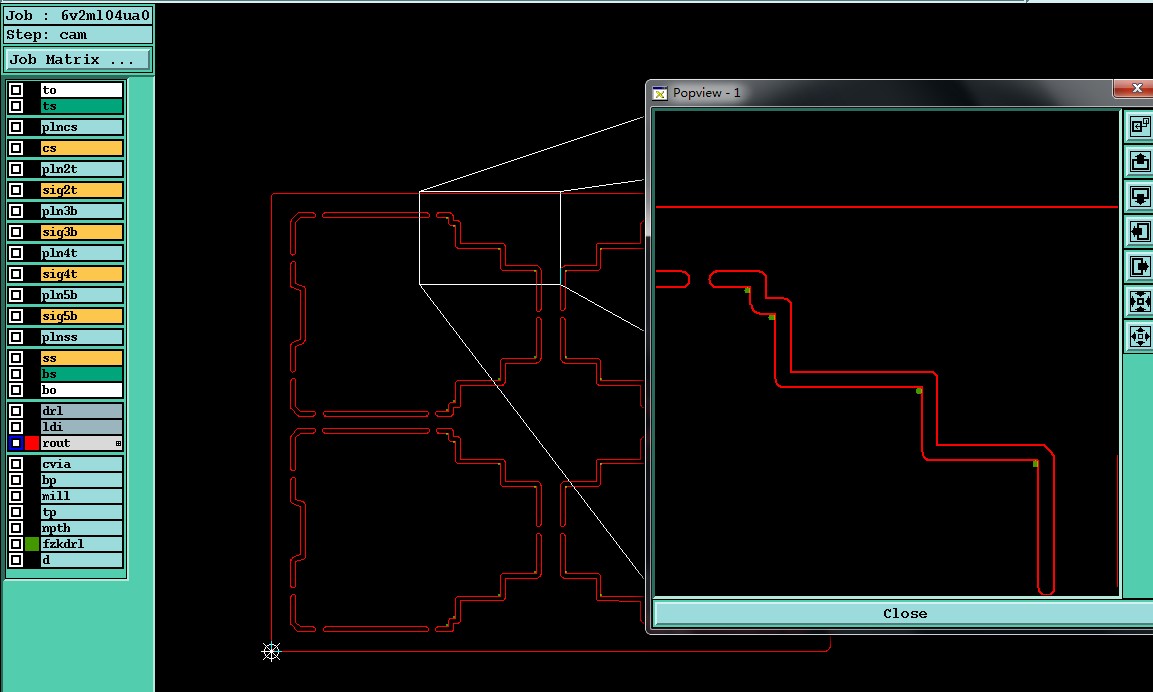This screenshot has height=692, width=1153.
Task: Toggle display checkbox of layer drl
Action: tap(16, 410)
